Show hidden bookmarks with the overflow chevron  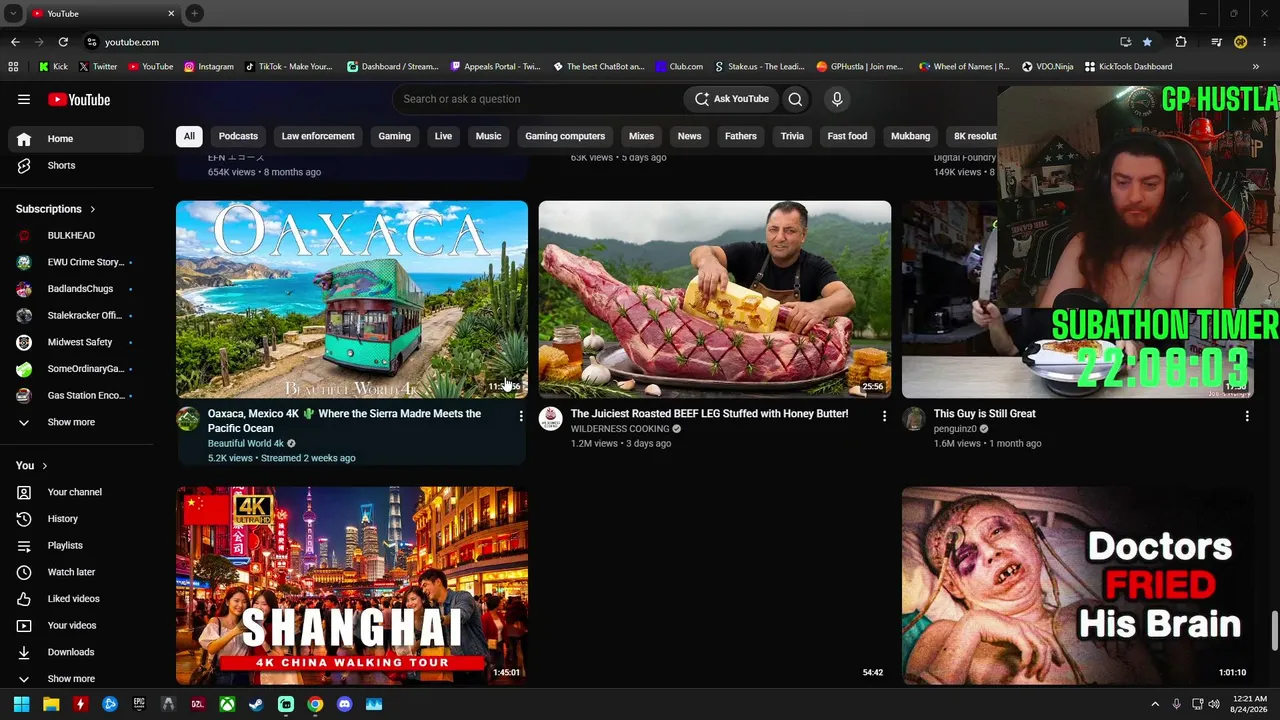point(1256,67)
